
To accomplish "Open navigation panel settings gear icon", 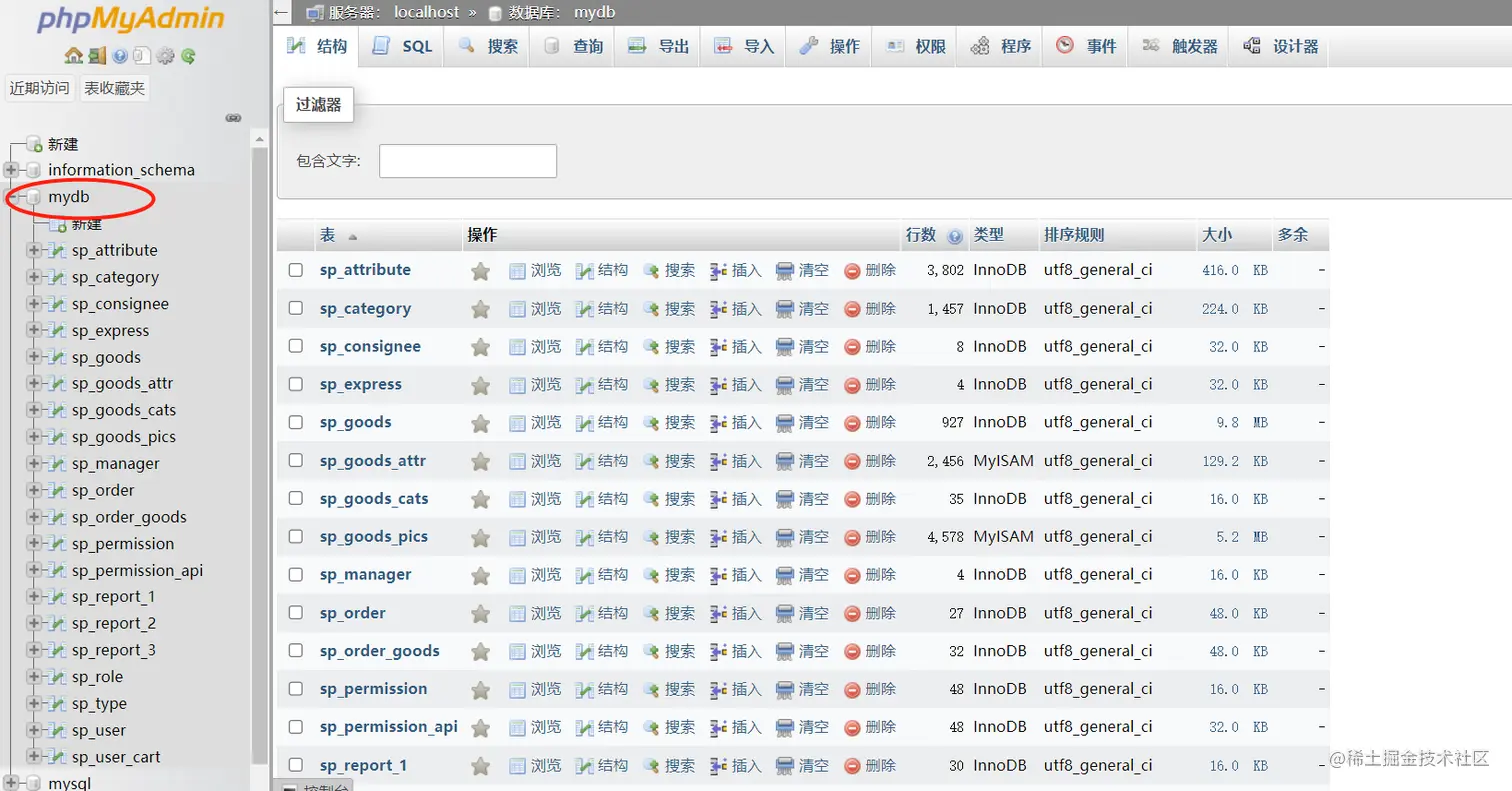I will (x=166, y=56).
